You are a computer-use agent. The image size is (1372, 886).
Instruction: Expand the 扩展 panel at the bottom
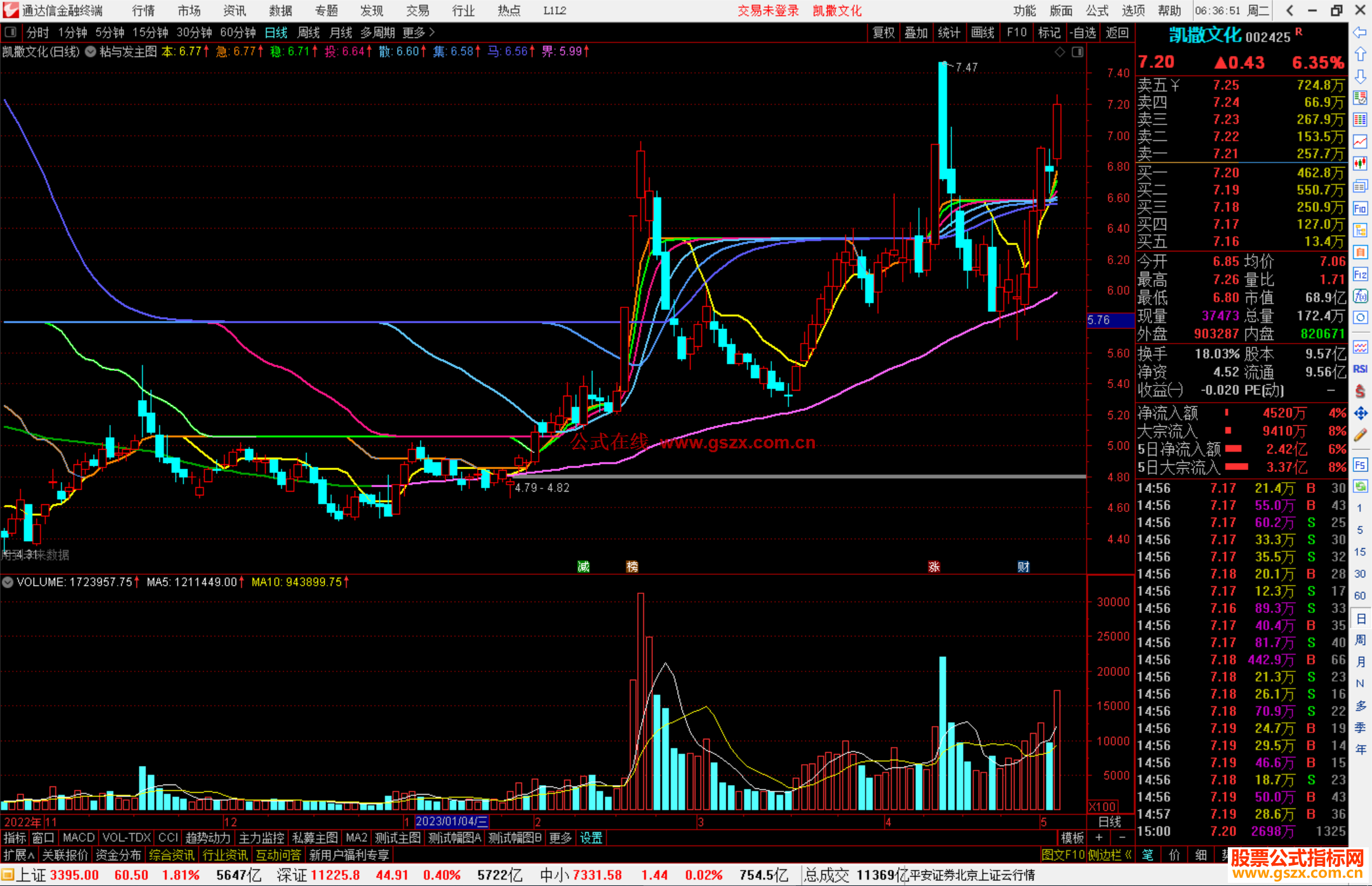tap(19, 855)
